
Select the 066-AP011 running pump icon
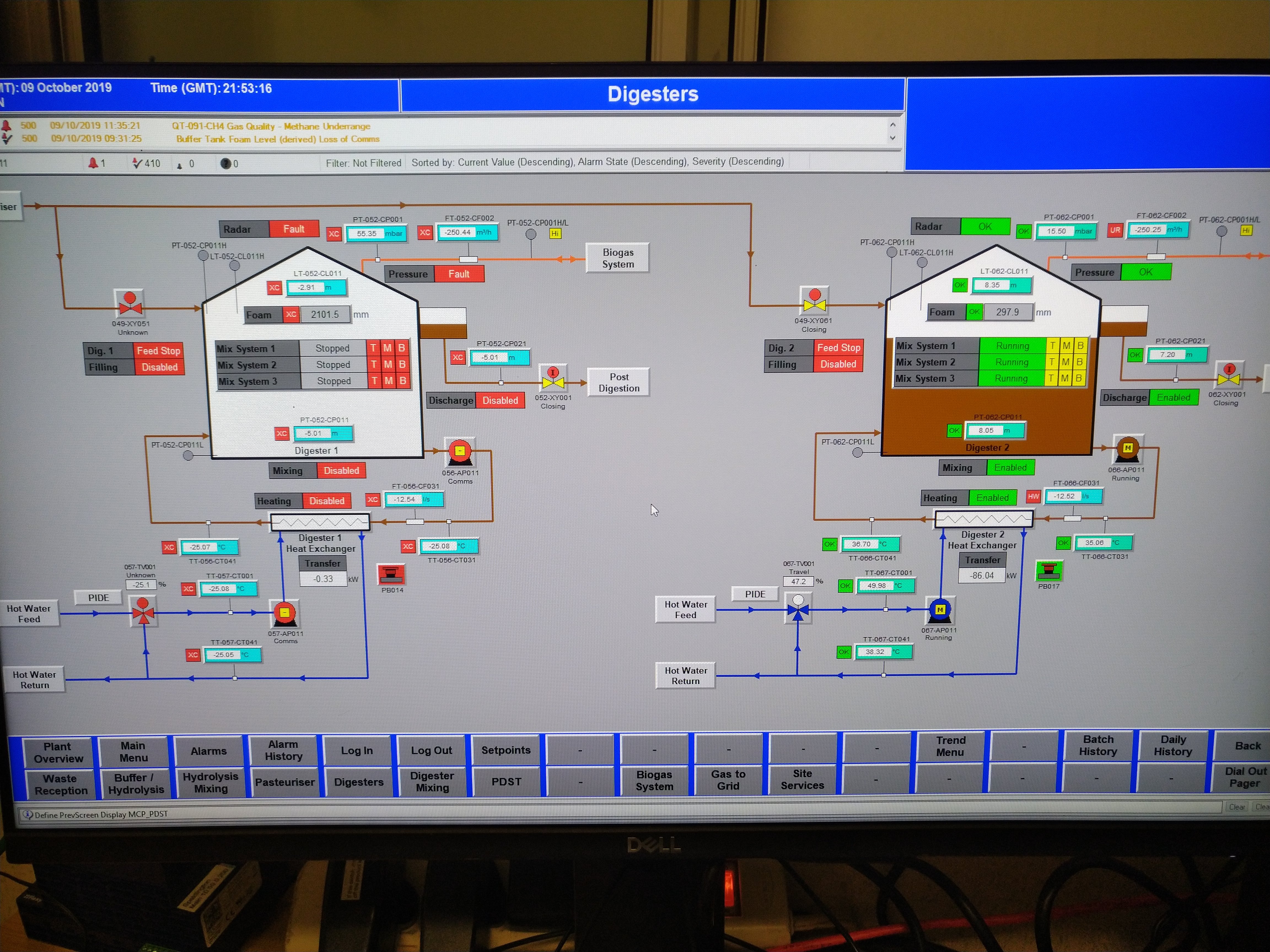point(1127,449)
